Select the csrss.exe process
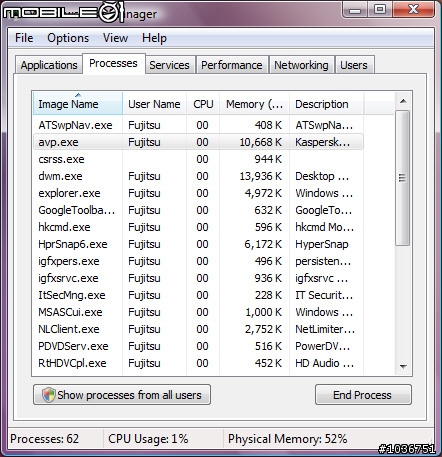 (x=198, y=159)
